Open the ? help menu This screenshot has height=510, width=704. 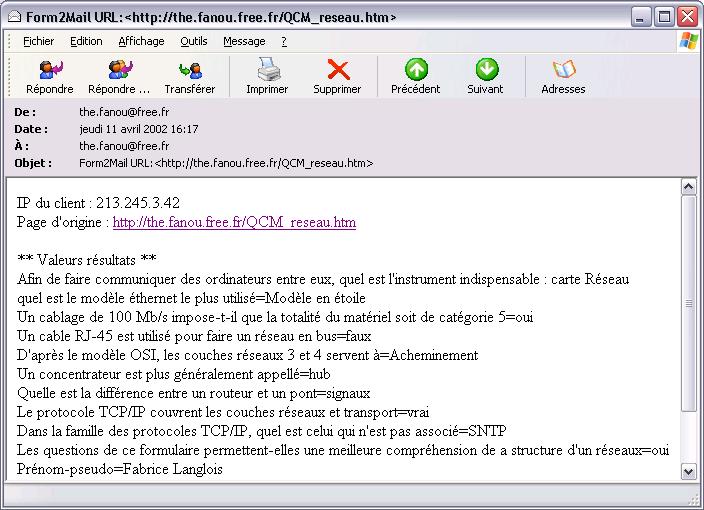284,41
